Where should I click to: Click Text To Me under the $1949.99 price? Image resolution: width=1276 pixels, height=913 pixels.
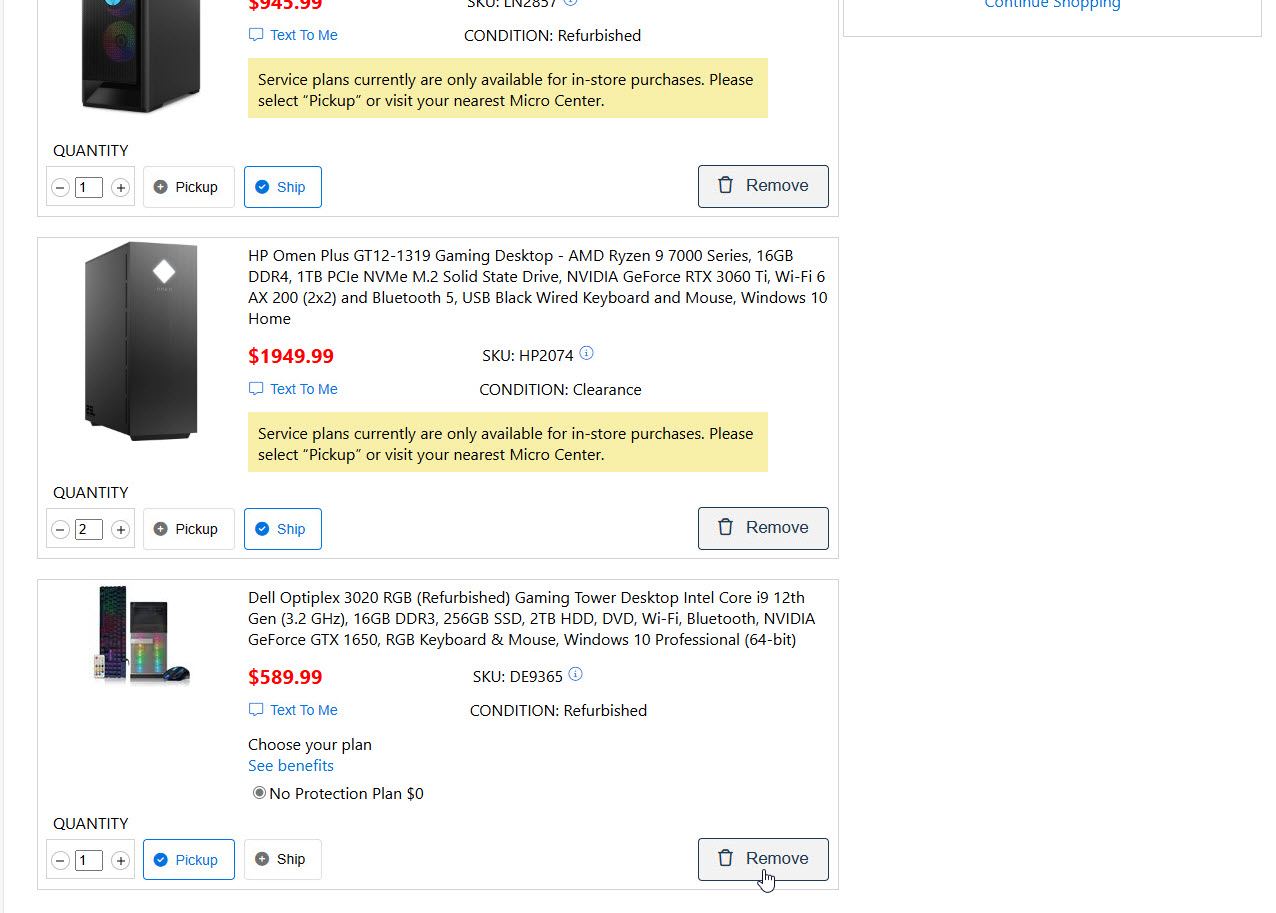[293, 389]
